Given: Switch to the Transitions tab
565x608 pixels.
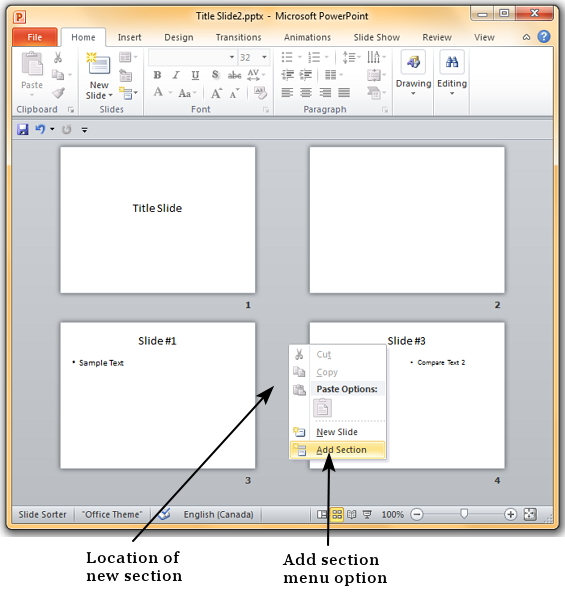Looking at the screenshot, I should tap(238, 37).
